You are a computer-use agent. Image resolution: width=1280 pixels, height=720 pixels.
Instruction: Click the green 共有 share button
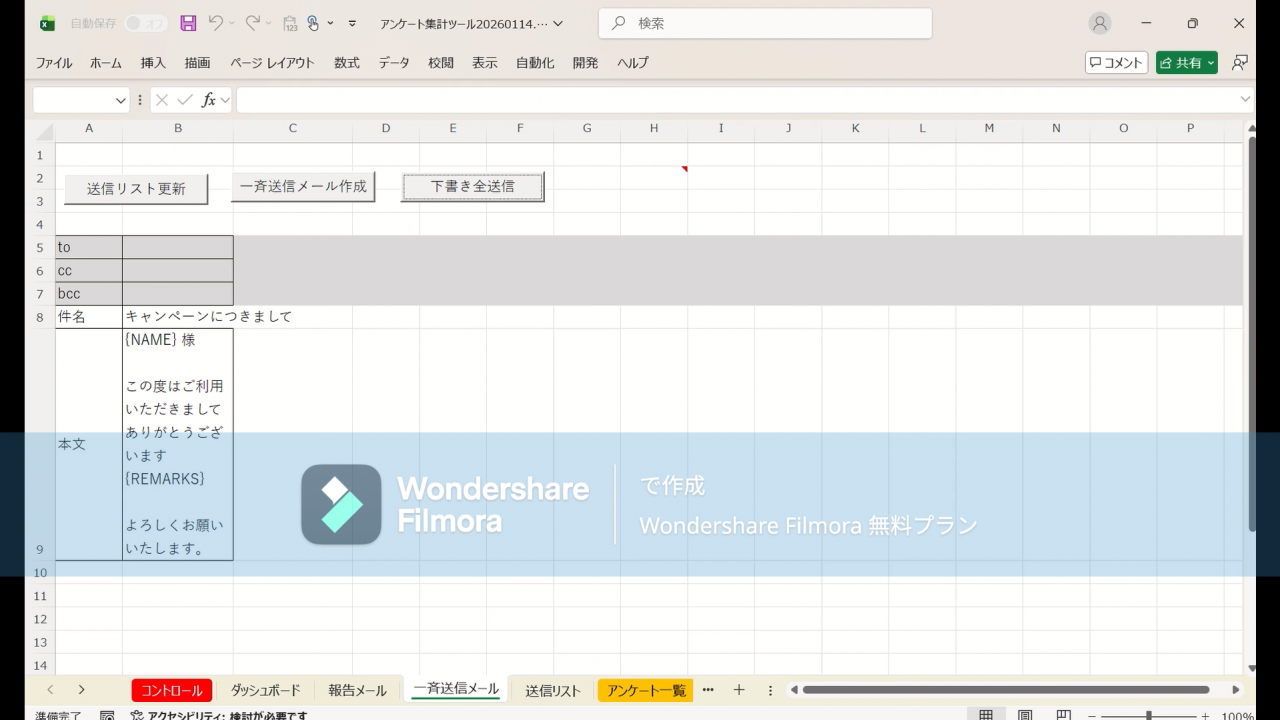1187,62
